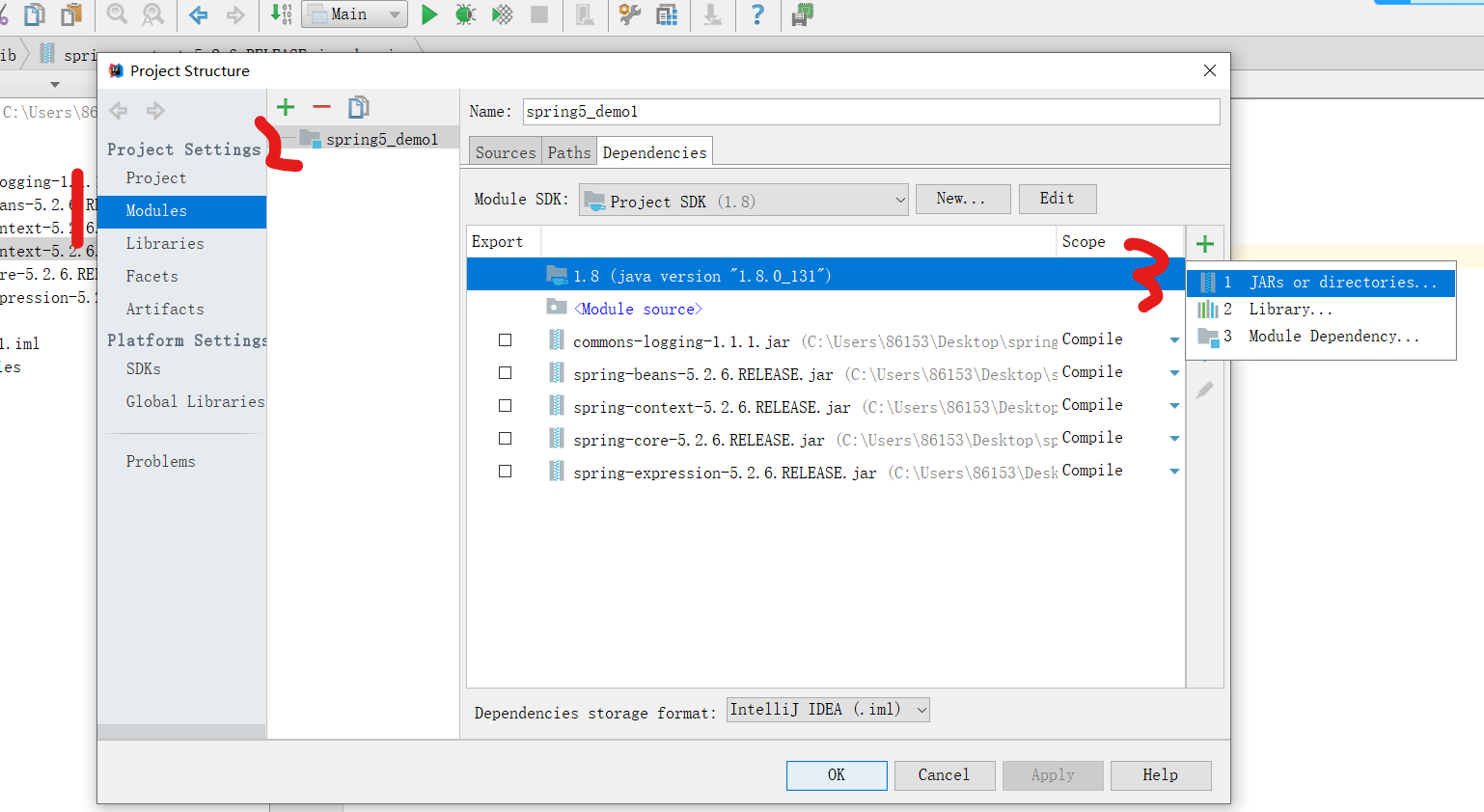Open scope dropdown for commons-logging jar
The image size is (1484, 812).
coord(1174,340)
